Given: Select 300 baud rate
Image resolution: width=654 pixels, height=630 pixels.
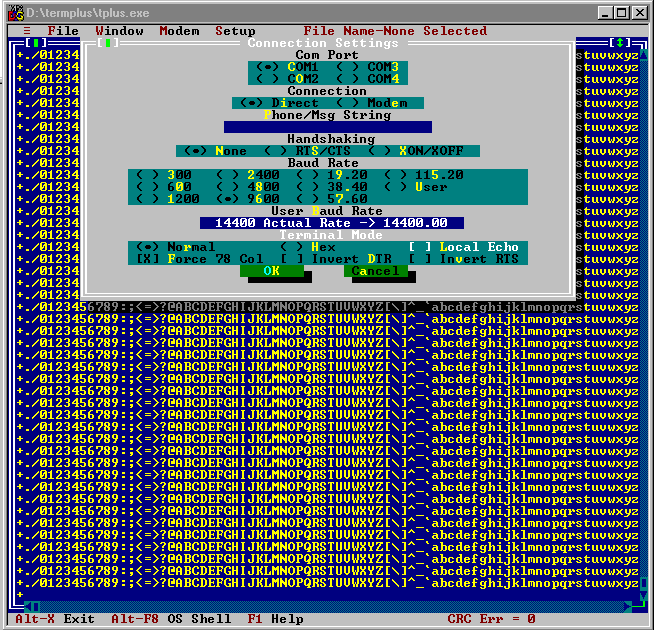Looking at the screenshot, I should (x=164, y=175).
